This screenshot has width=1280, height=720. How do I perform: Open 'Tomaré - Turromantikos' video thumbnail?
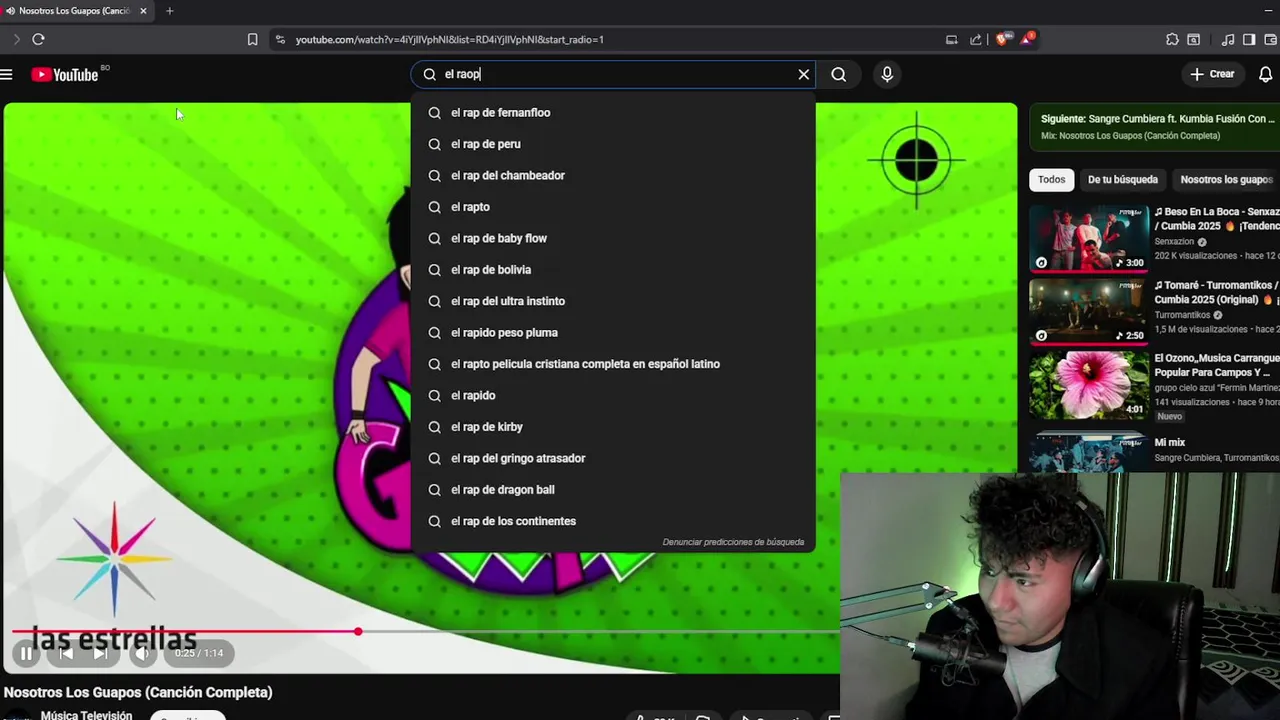1089,311
